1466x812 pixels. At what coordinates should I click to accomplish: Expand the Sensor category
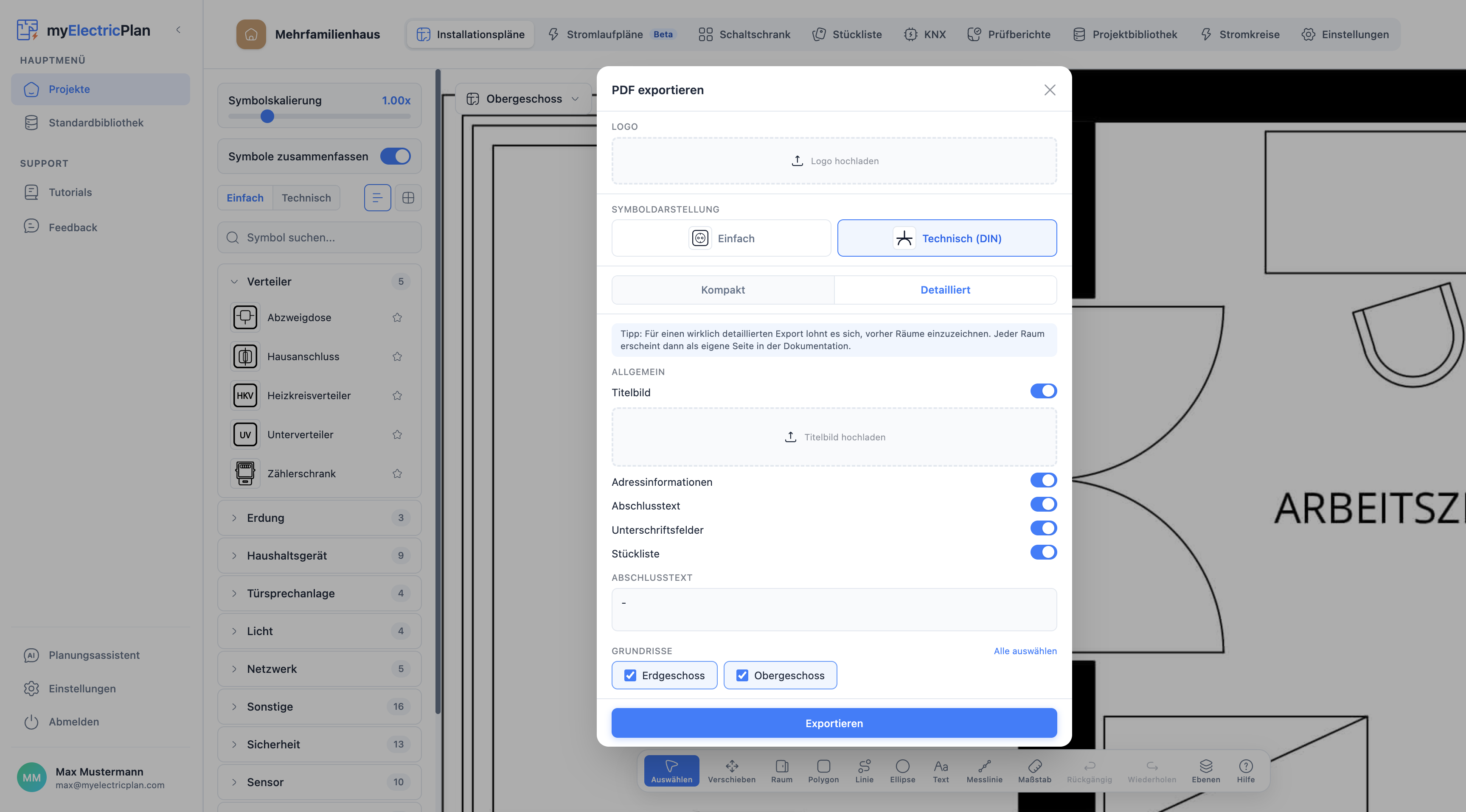pos(319,782)
